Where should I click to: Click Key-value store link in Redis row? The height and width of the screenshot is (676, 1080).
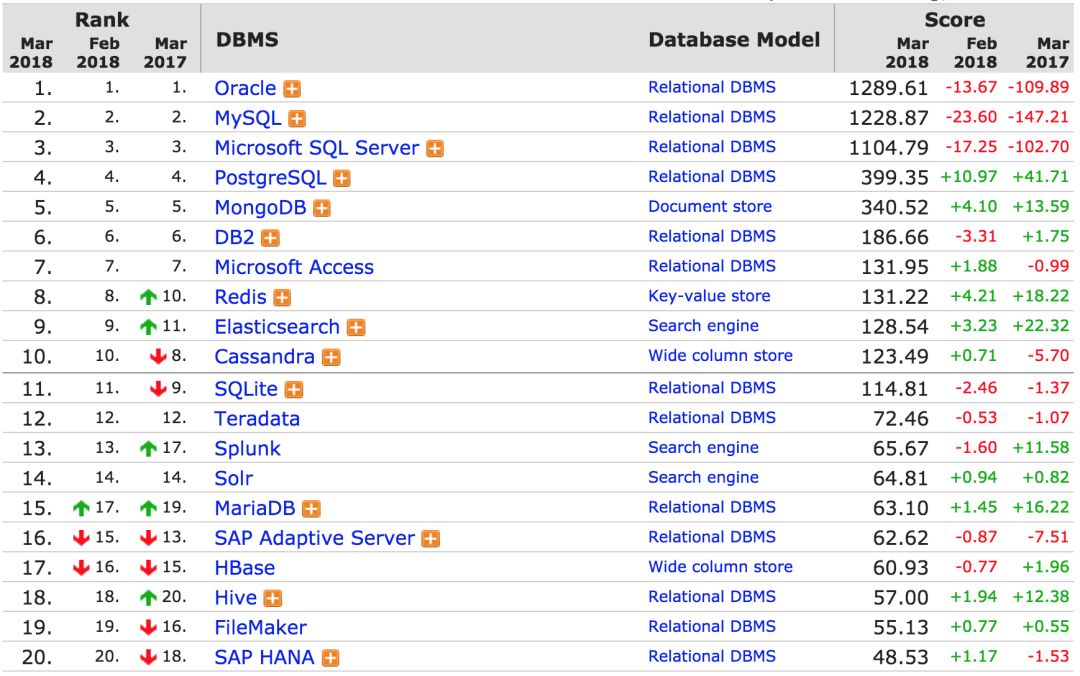pos(709,296)
